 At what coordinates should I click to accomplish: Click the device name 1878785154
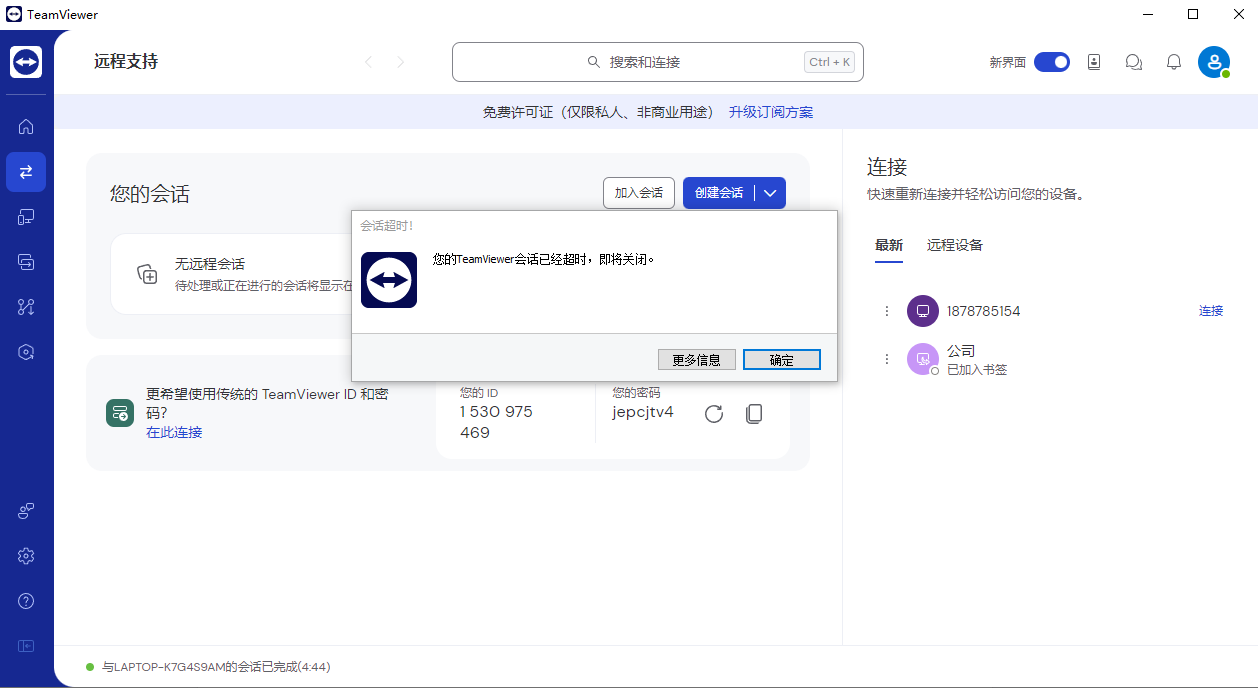coord(984,311)
